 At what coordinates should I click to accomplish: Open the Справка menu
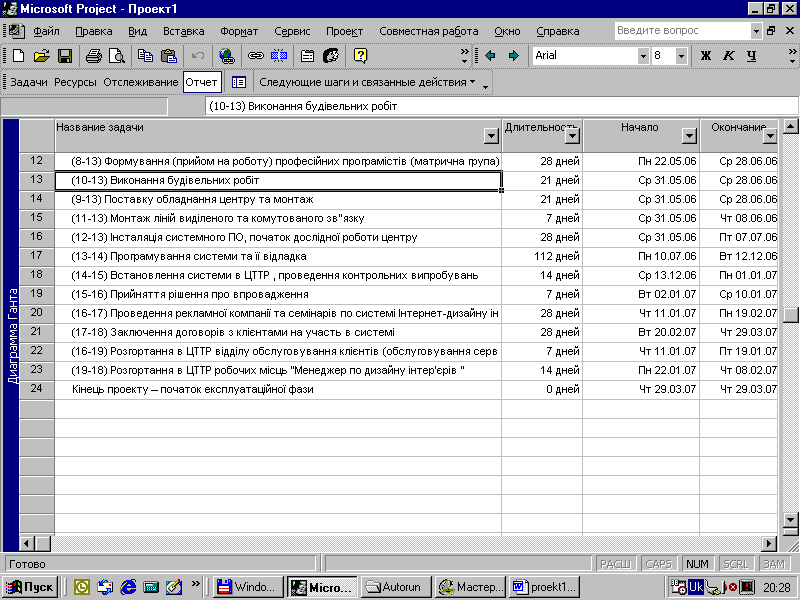click(x=558, y=31)
